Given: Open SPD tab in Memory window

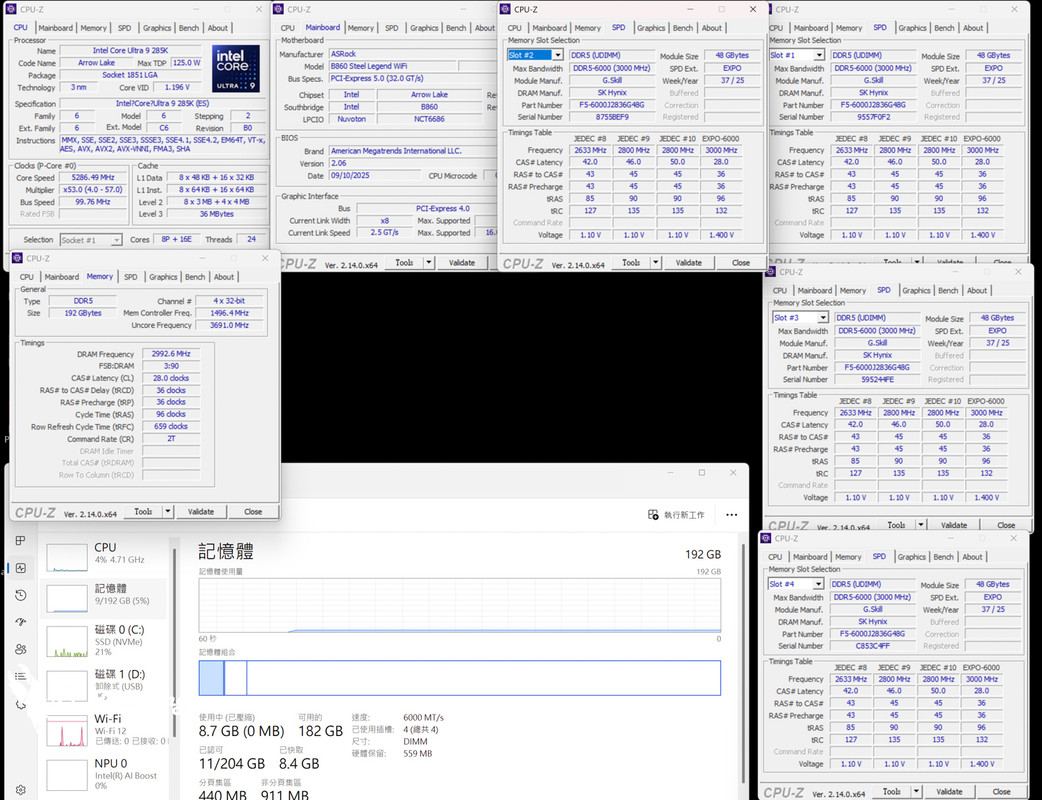Looking at the screenshot, I should pyautogui.click(x=131, y=277).
